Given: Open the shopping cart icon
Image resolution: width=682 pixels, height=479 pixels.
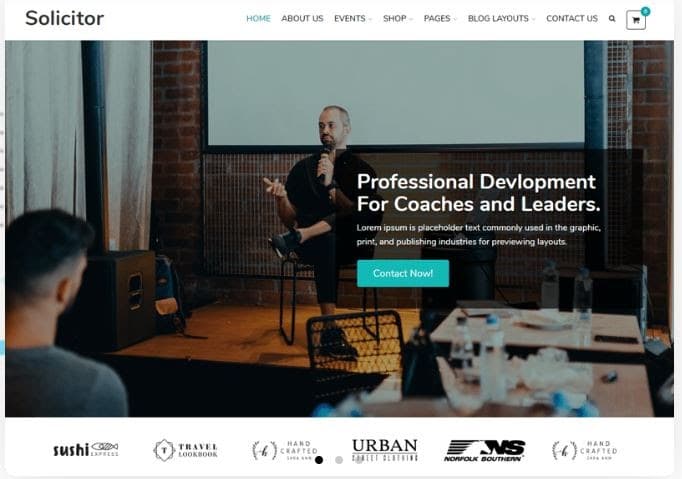Looking at the screenshot, I should pos(636,20).
